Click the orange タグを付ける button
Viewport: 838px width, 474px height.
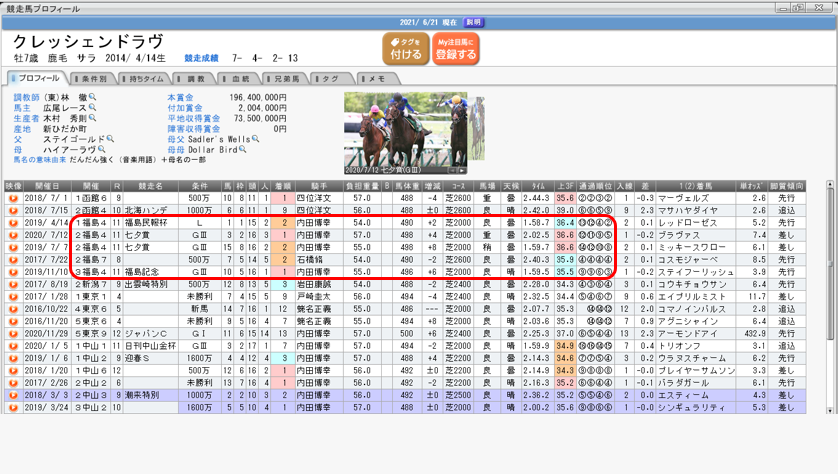[x=406, y=49]
